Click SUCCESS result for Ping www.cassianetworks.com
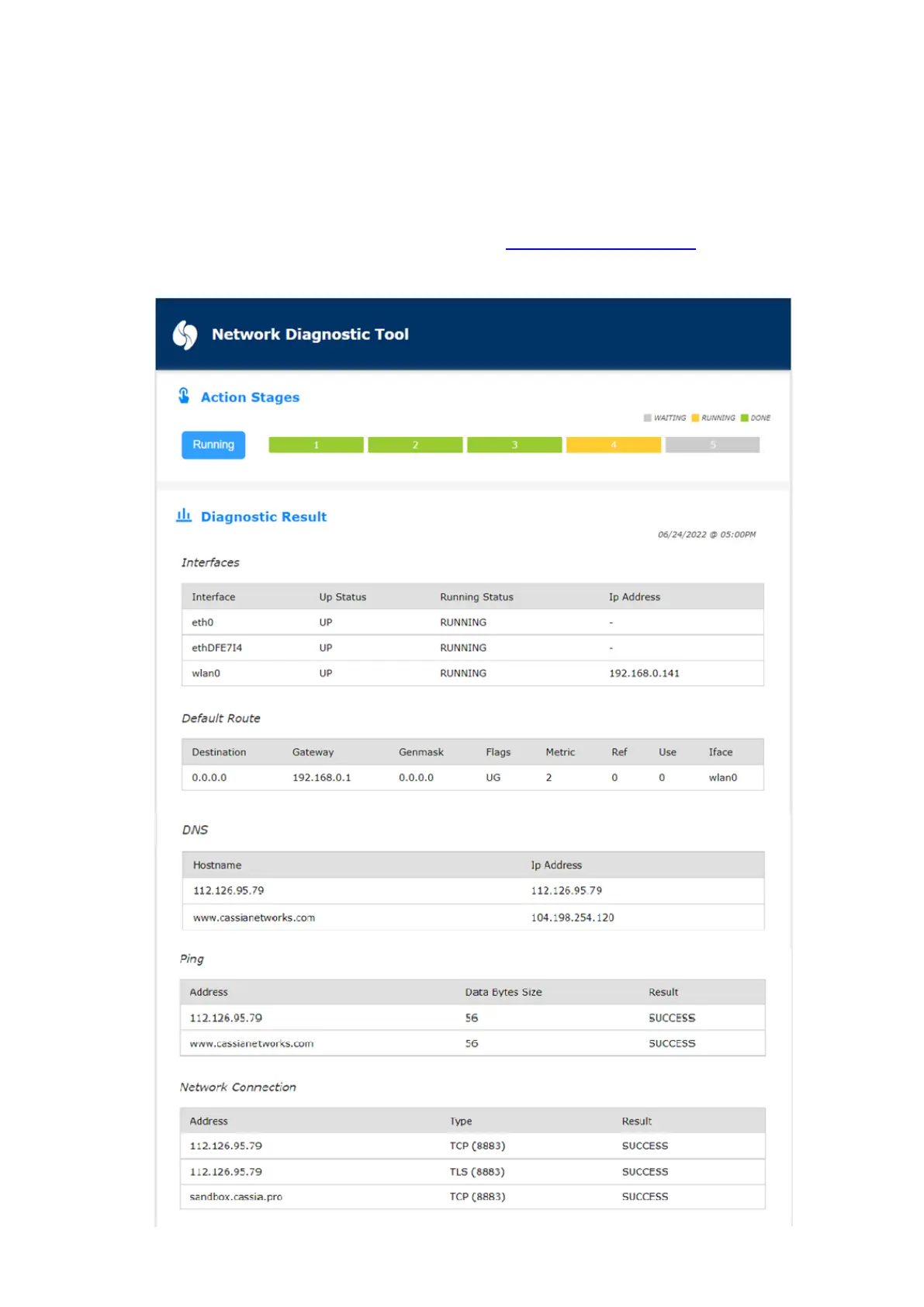This screenshot has width=924, height=1307. [672, 1044]
